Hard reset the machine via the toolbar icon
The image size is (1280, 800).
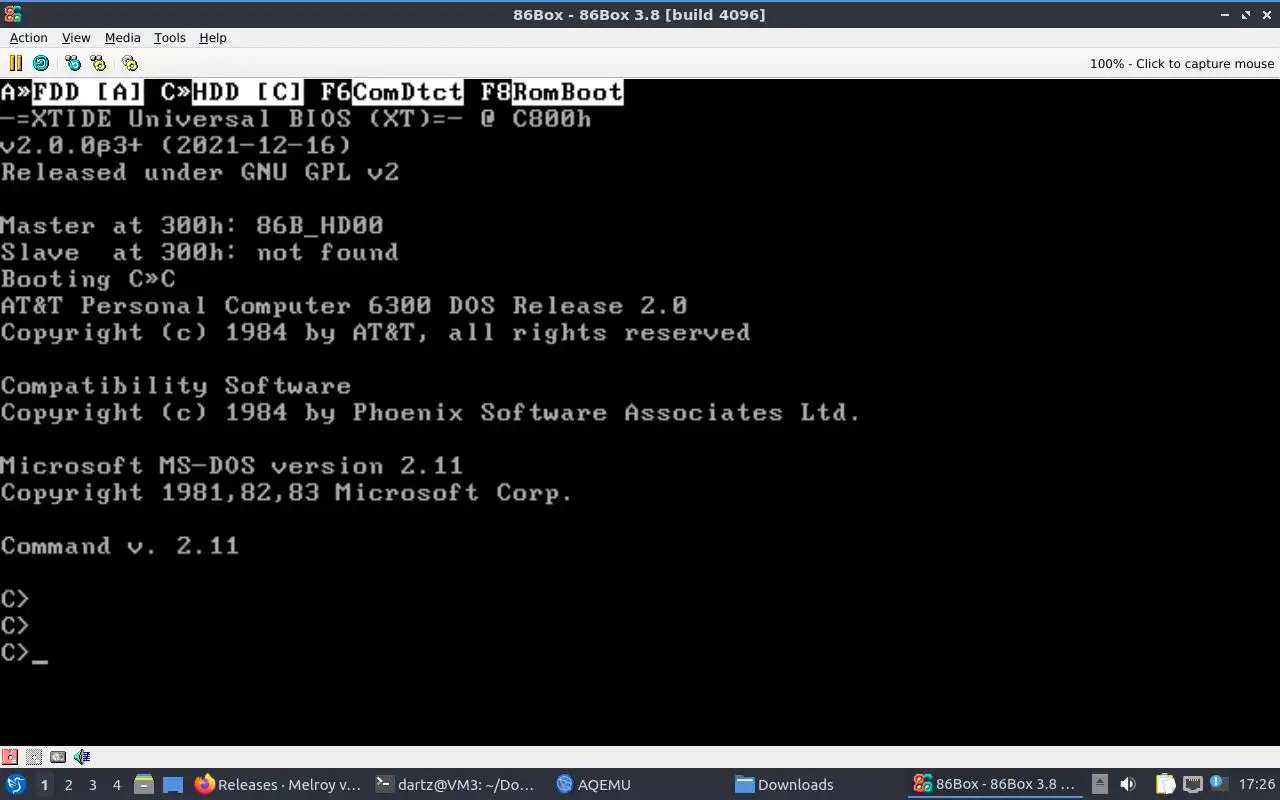(41, 63)
